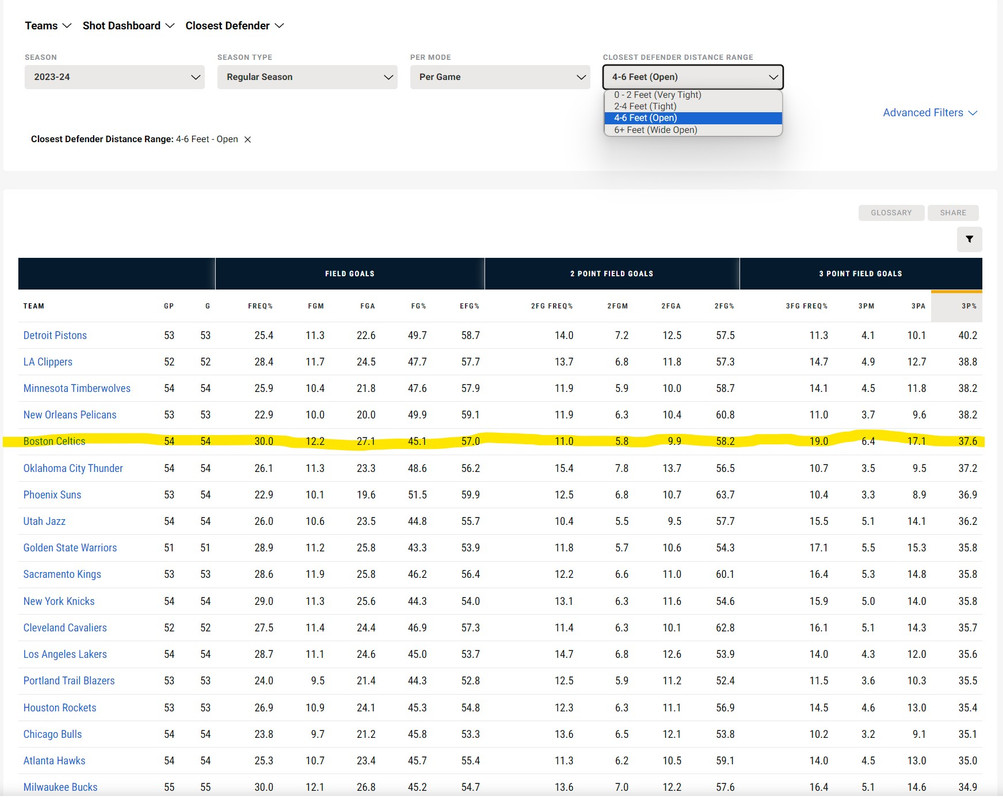Open Utah Jazz team link

pos(44,521)
